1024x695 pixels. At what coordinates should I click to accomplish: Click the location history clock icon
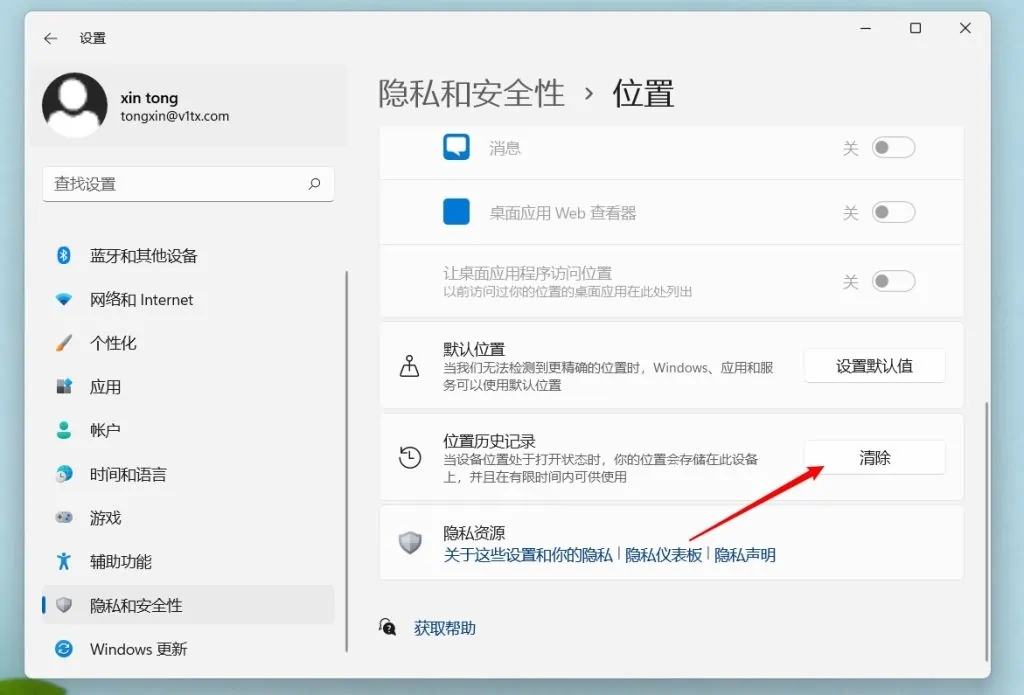pos(409,458)
